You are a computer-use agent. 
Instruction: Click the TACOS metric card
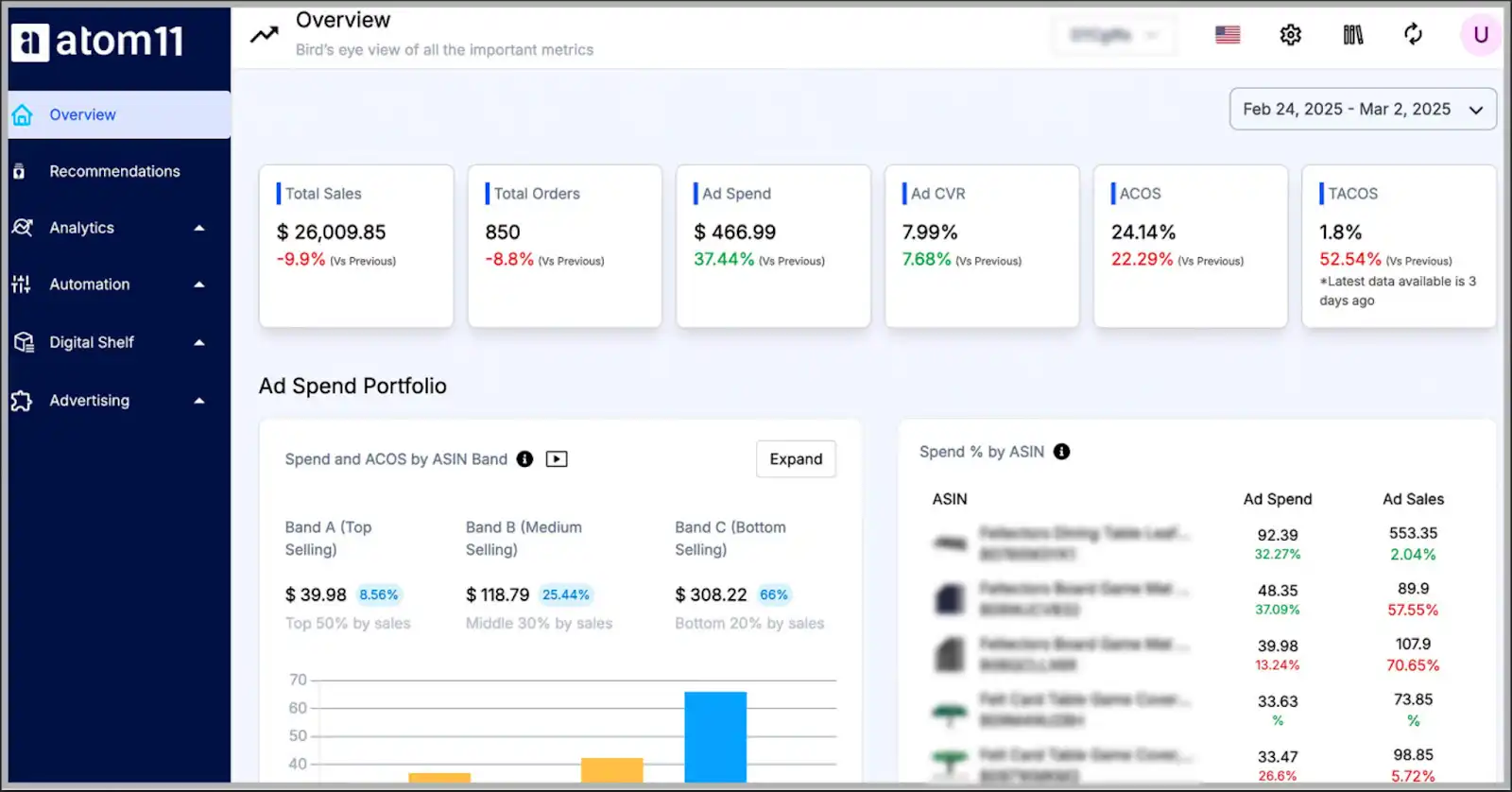tap(1399, 247)
